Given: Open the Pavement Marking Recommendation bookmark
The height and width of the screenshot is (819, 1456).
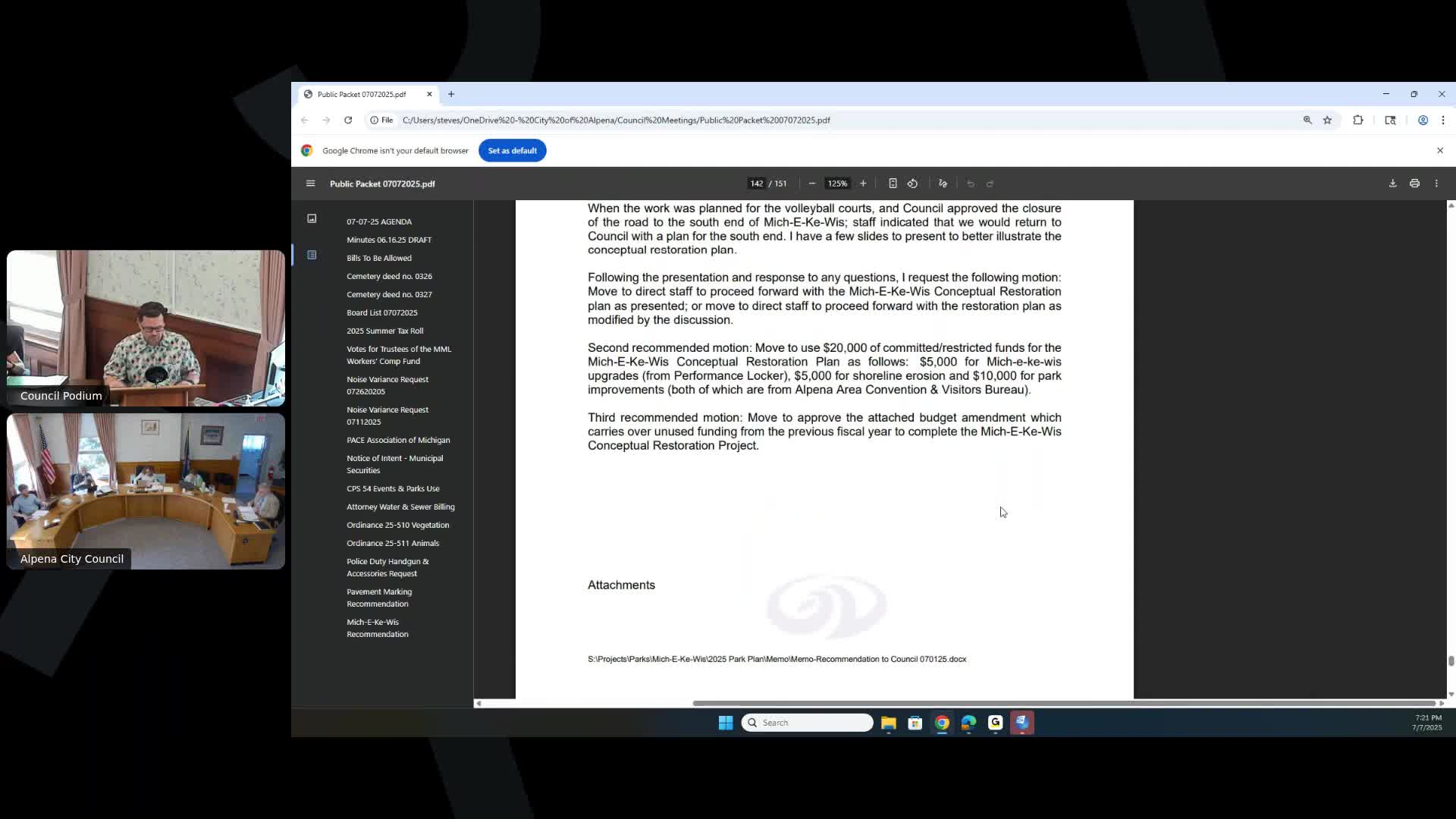Looking at the screenshot, I should 378,598.
